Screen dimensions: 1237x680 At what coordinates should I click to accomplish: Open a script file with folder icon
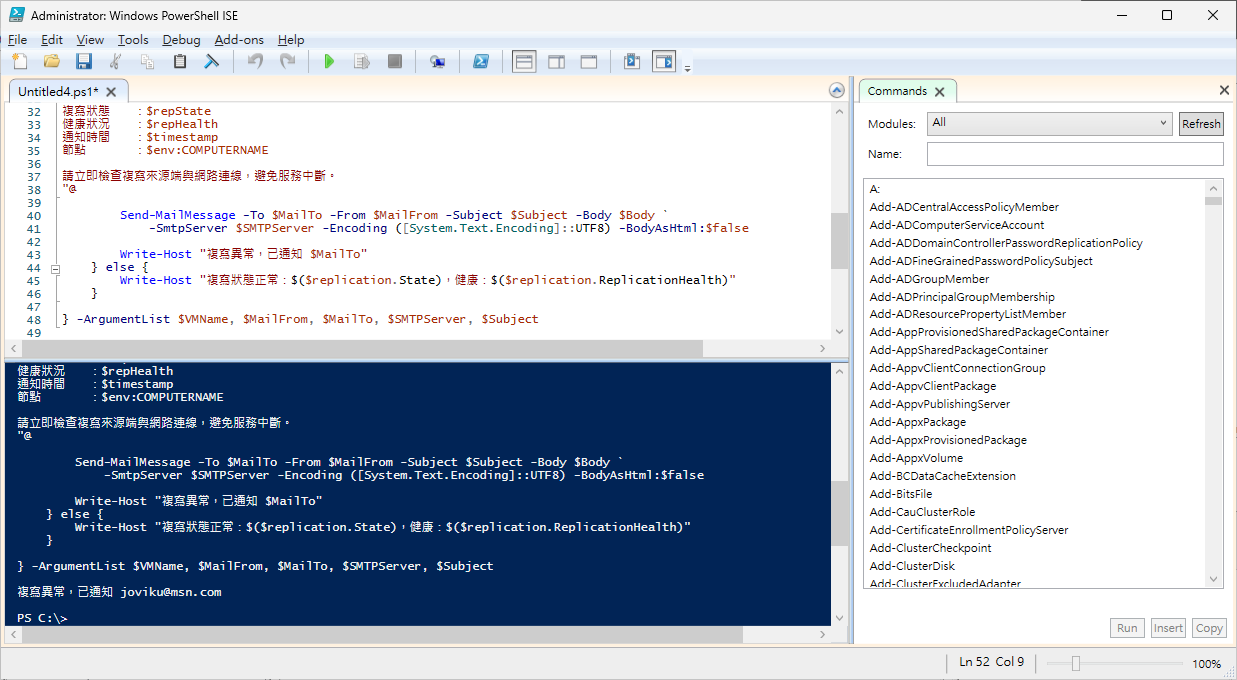click(51, 62)
